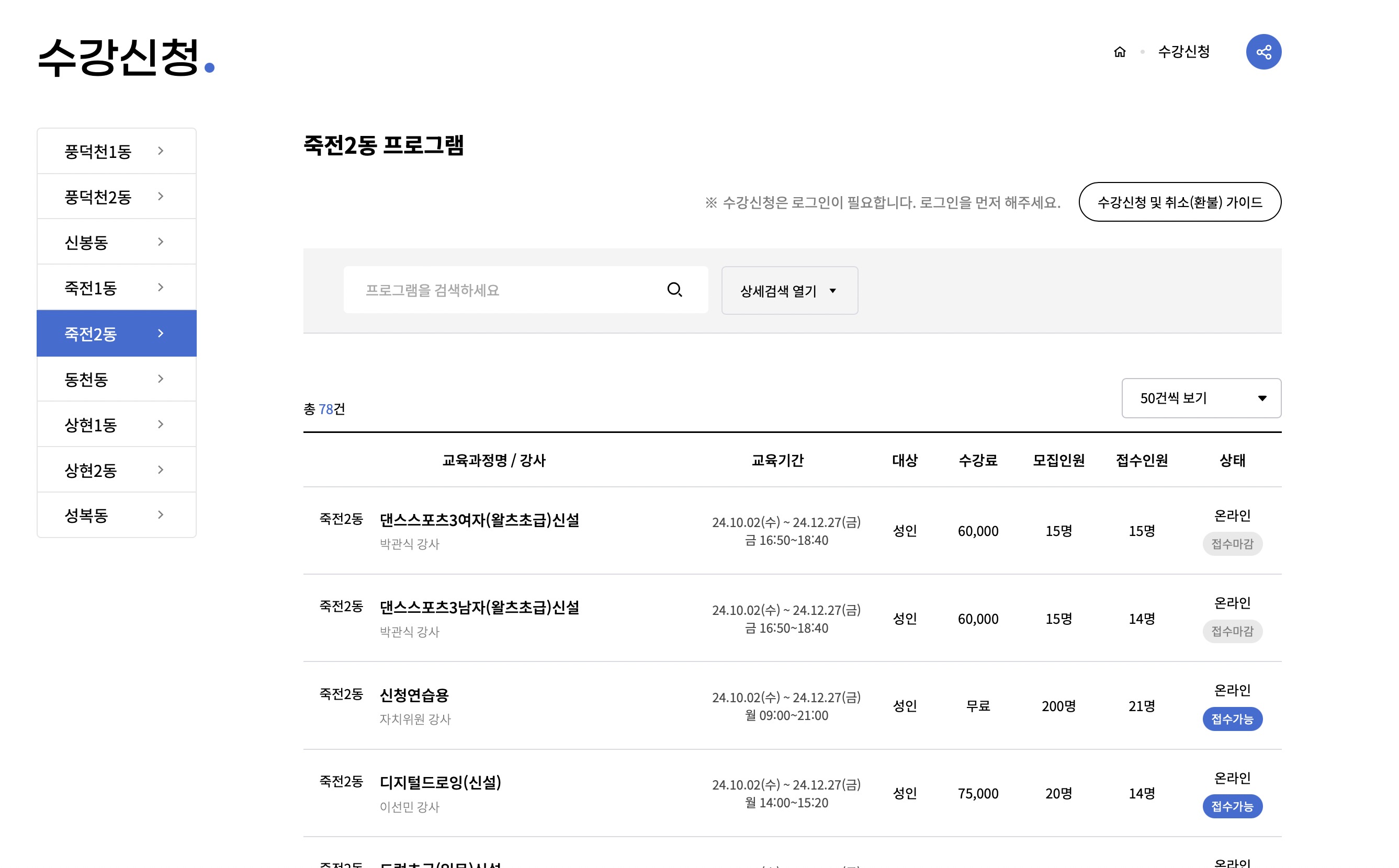Click chevron arrow beside 풍덕천1동
The width and height of the screenshot is (1399, 868).
161,151
